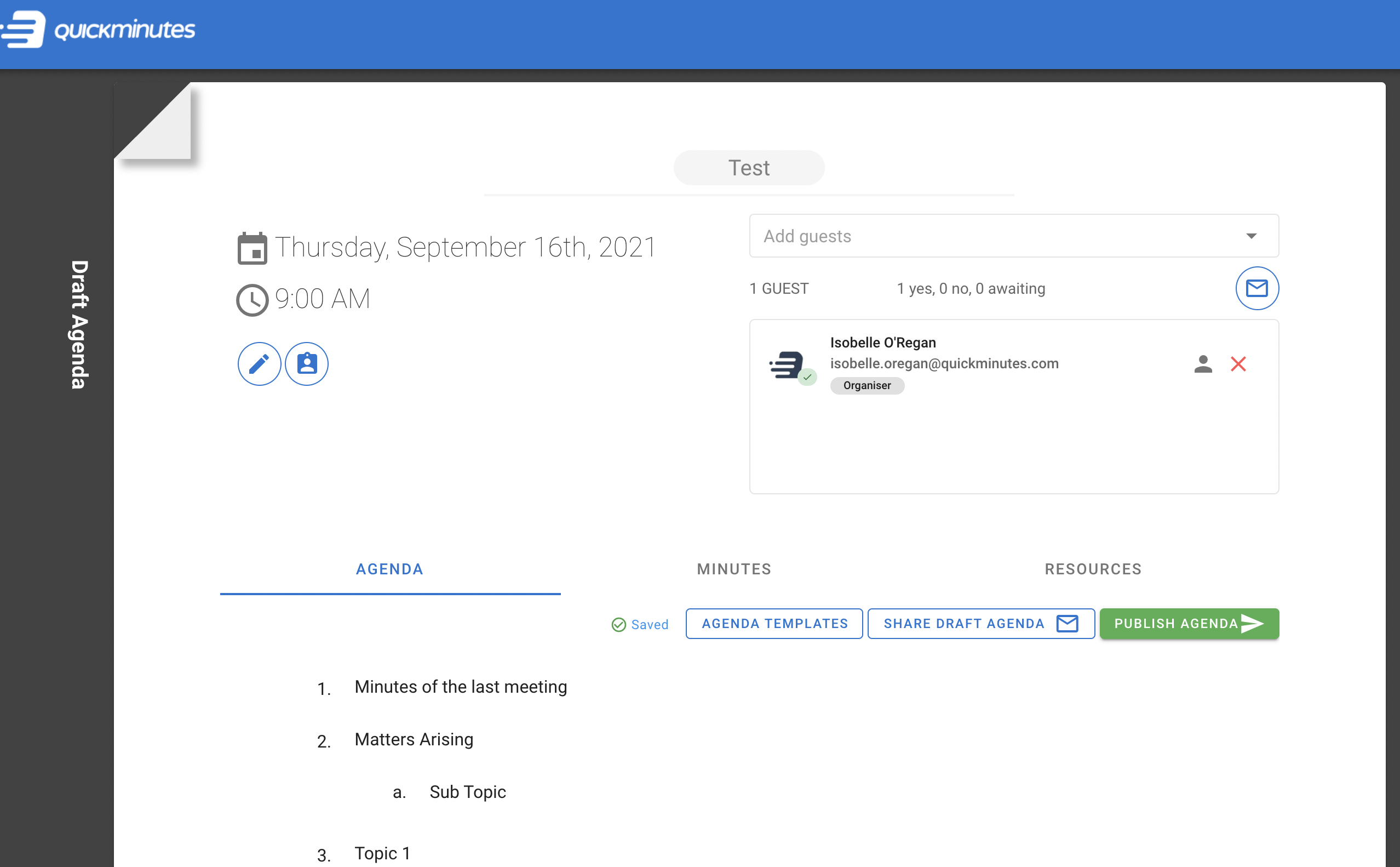Email guests using round envelope button
1400x867 pixels.
point(1256,288)
